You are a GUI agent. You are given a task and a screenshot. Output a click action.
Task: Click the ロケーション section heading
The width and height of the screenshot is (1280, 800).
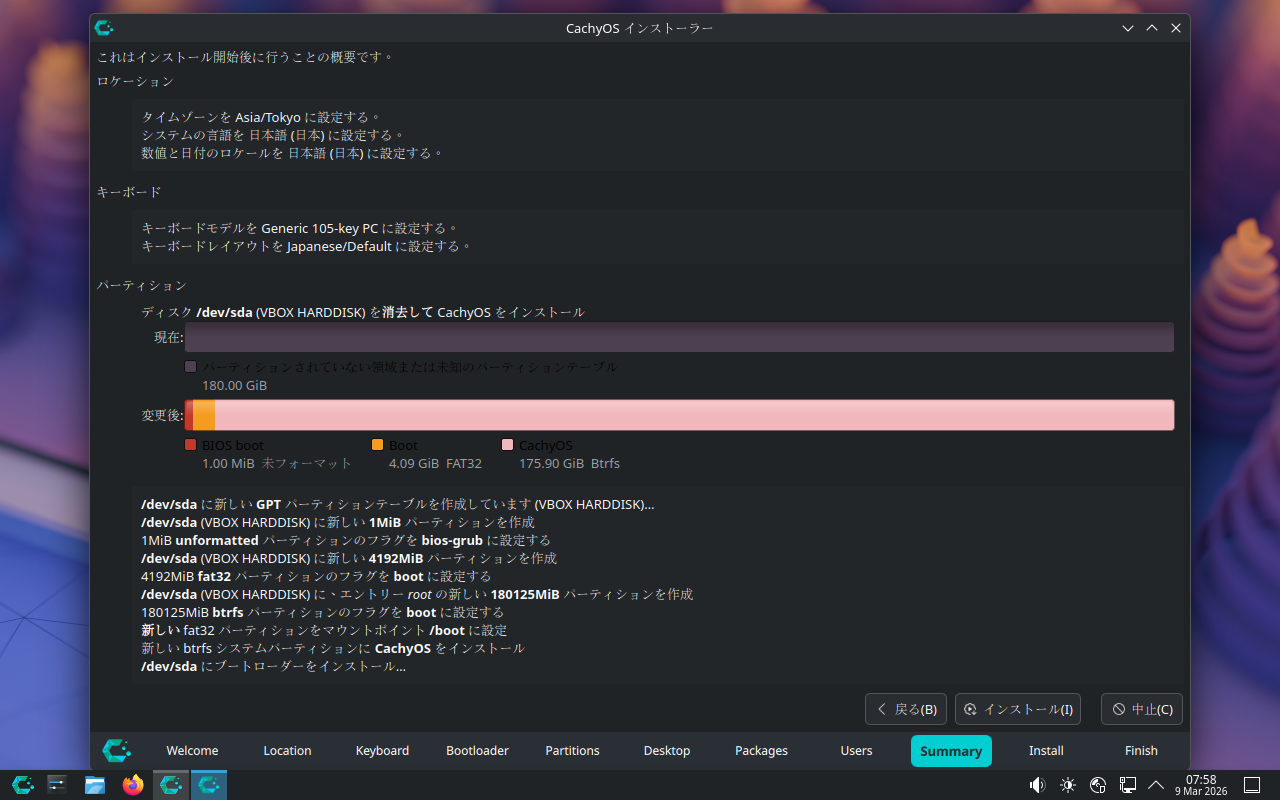tap(135, 81)
